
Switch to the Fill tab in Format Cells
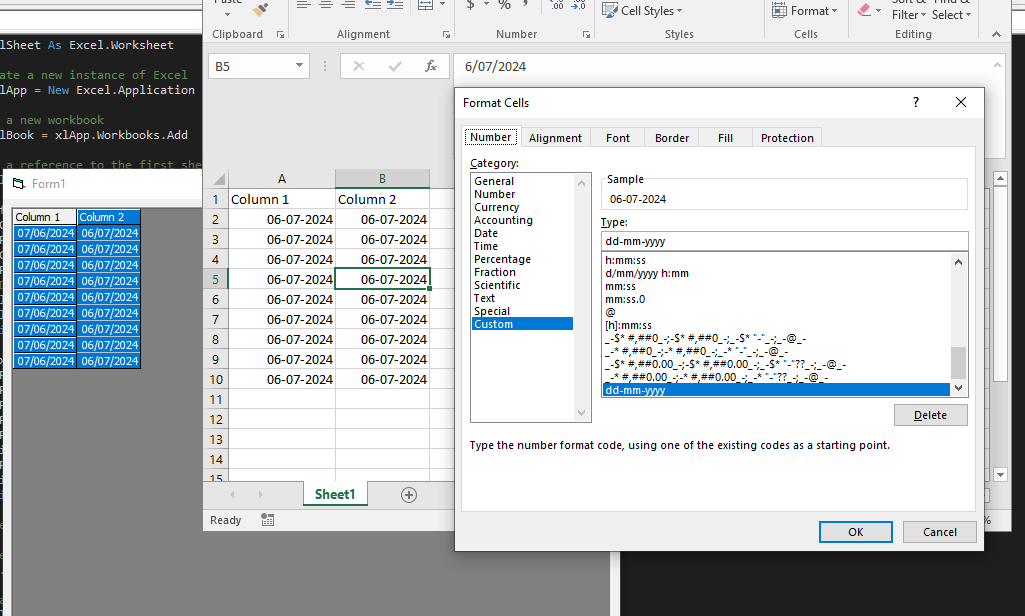pyautogui.click(x=726, y=138)
